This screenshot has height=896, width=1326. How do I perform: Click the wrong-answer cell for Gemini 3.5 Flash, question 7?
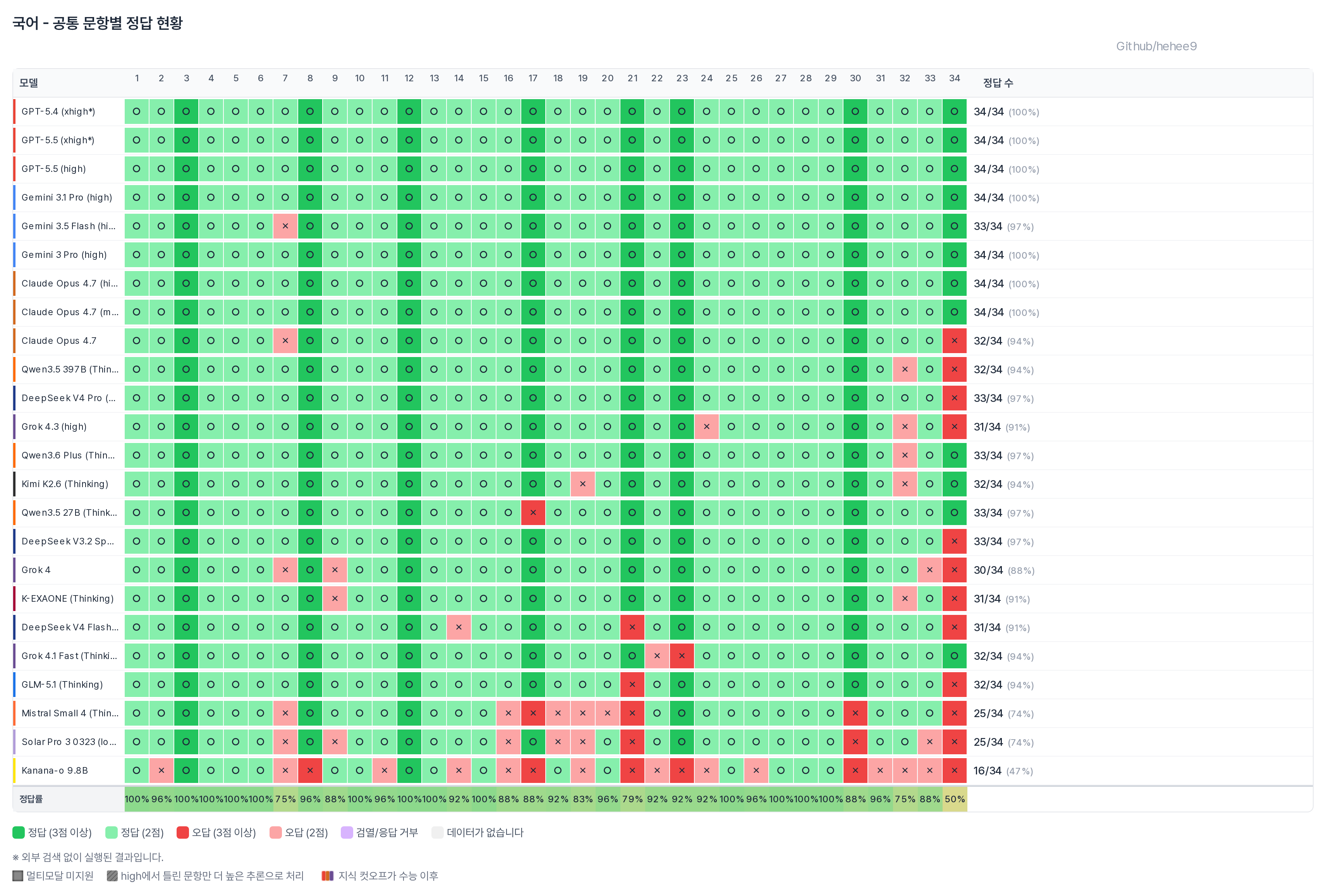[x=285, y=226]
